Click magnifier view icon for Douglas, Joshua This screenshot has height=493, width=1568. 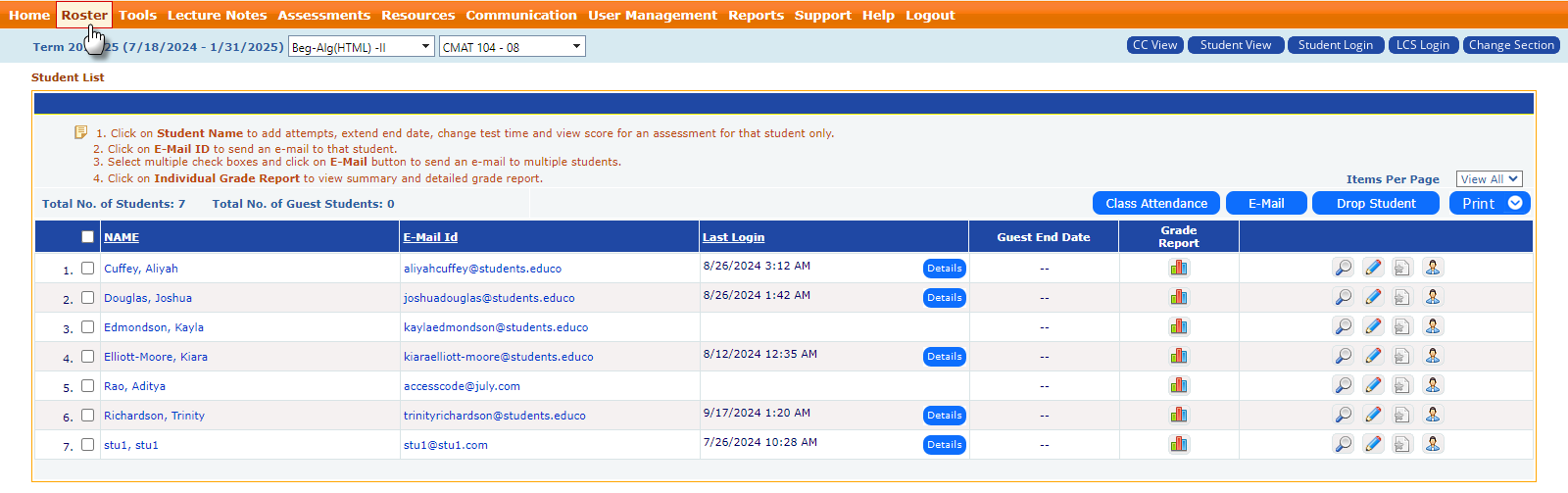coord(1343,297)
